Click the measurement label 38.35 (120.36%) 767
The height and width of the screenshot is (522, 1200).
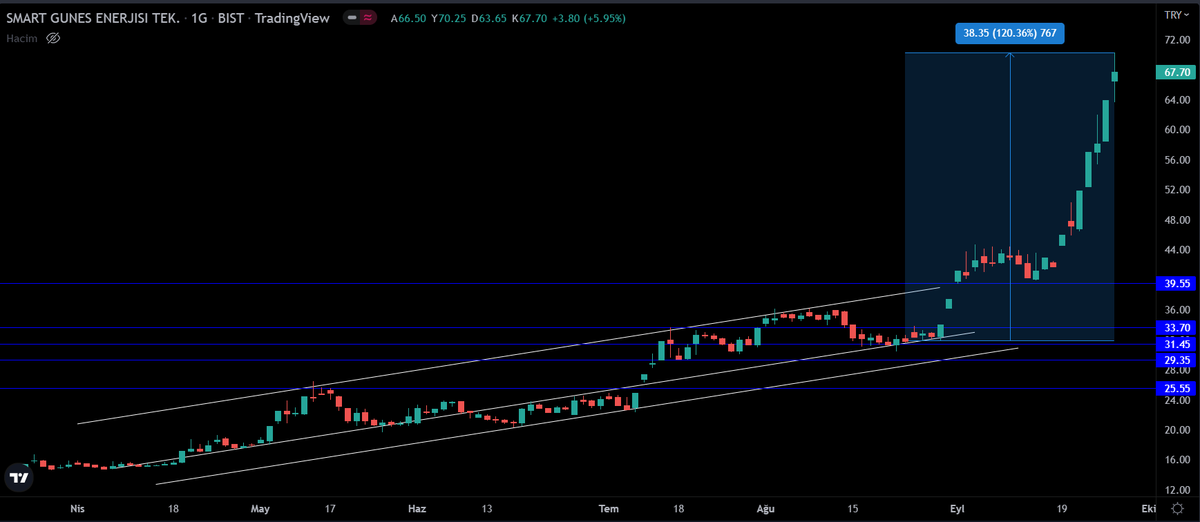point(1010,34)
